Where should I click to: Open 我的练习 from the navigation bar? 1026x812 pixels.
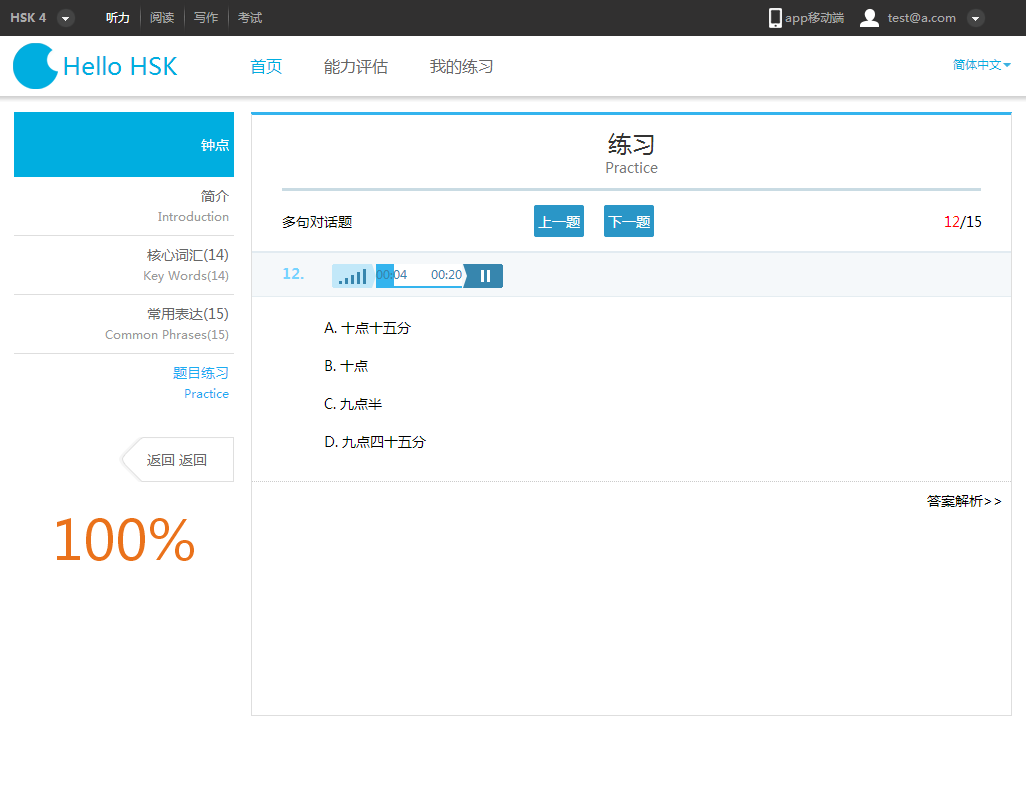click(461, 66)
